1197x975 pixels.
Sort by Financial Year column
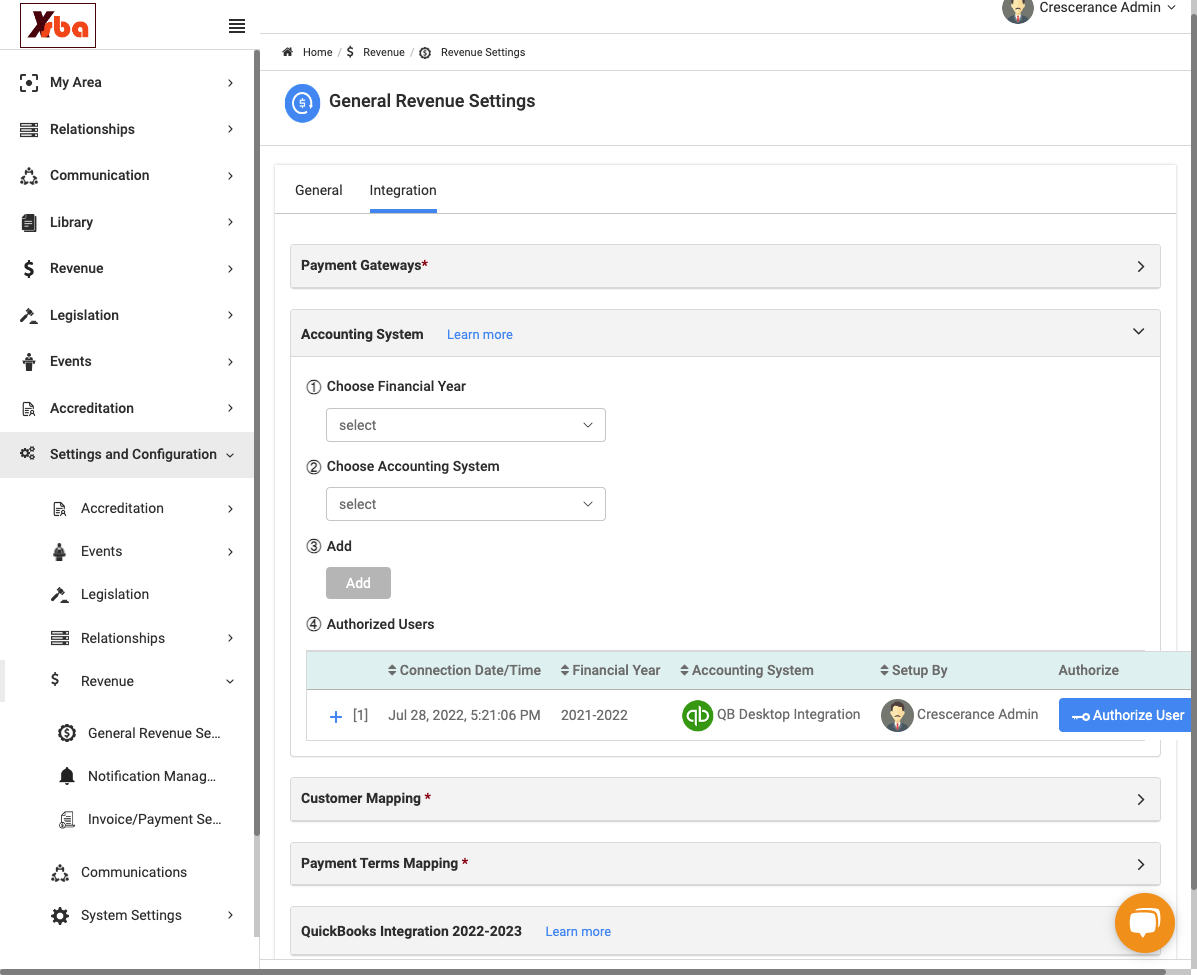(x=610, y=670)
